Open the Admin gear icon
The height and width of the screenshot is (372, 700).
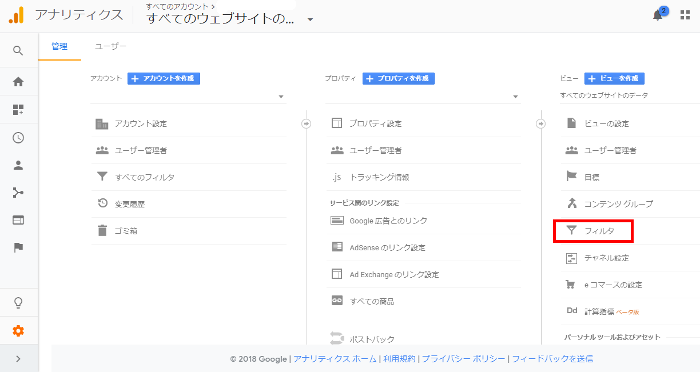pos(18,331)
